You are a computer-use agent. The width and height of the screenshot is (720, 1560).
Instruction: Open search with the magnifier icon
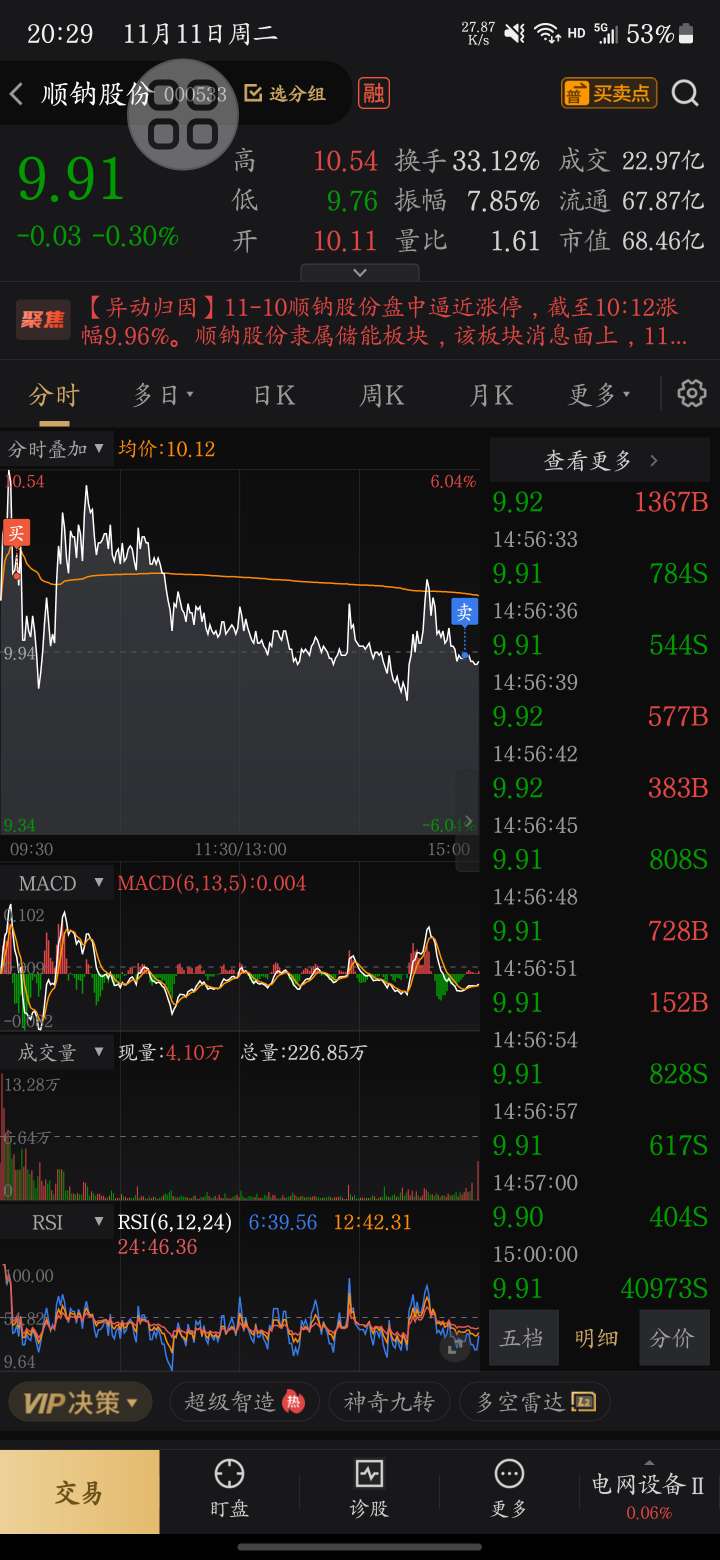[685, 93]
